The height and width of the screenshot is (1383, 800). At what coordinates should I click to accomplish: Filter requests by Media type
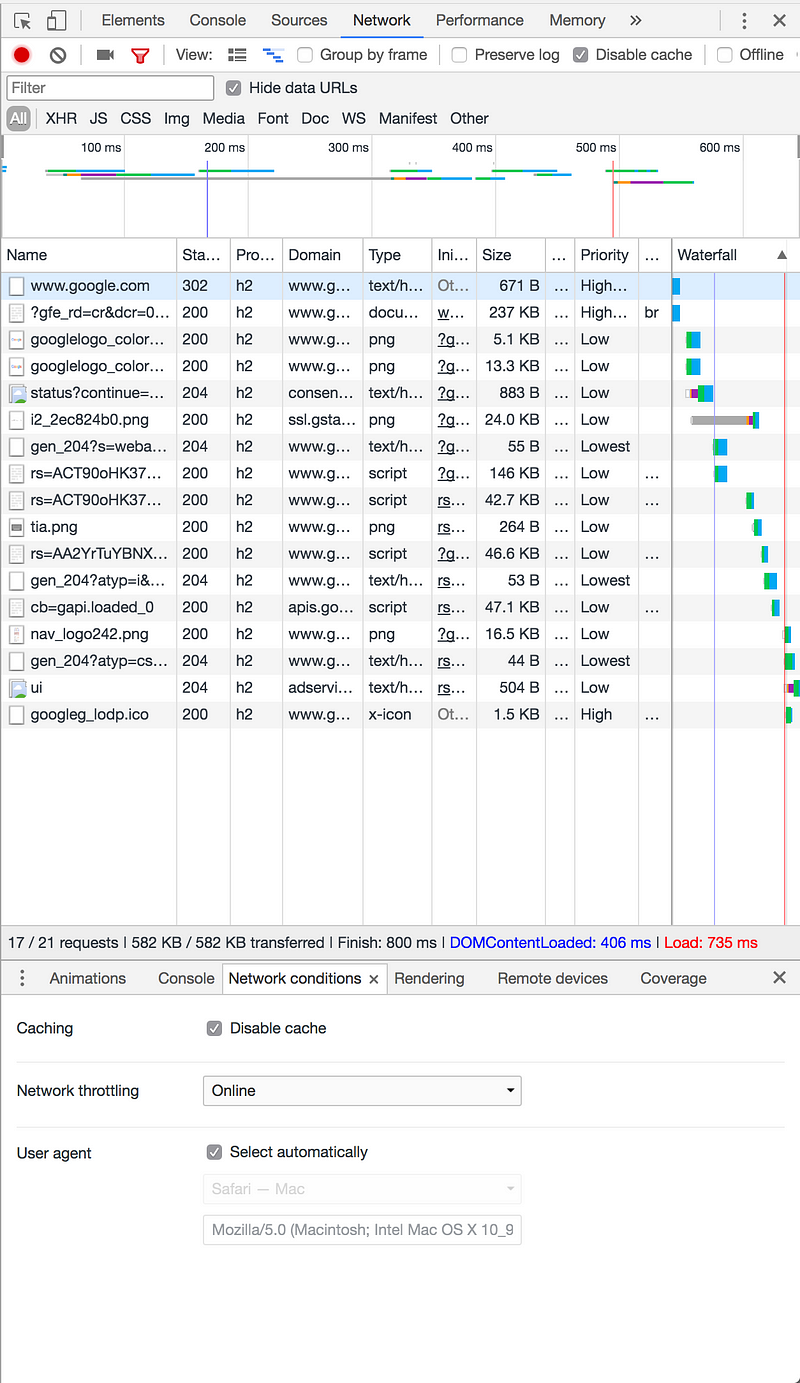pos(224,118)
